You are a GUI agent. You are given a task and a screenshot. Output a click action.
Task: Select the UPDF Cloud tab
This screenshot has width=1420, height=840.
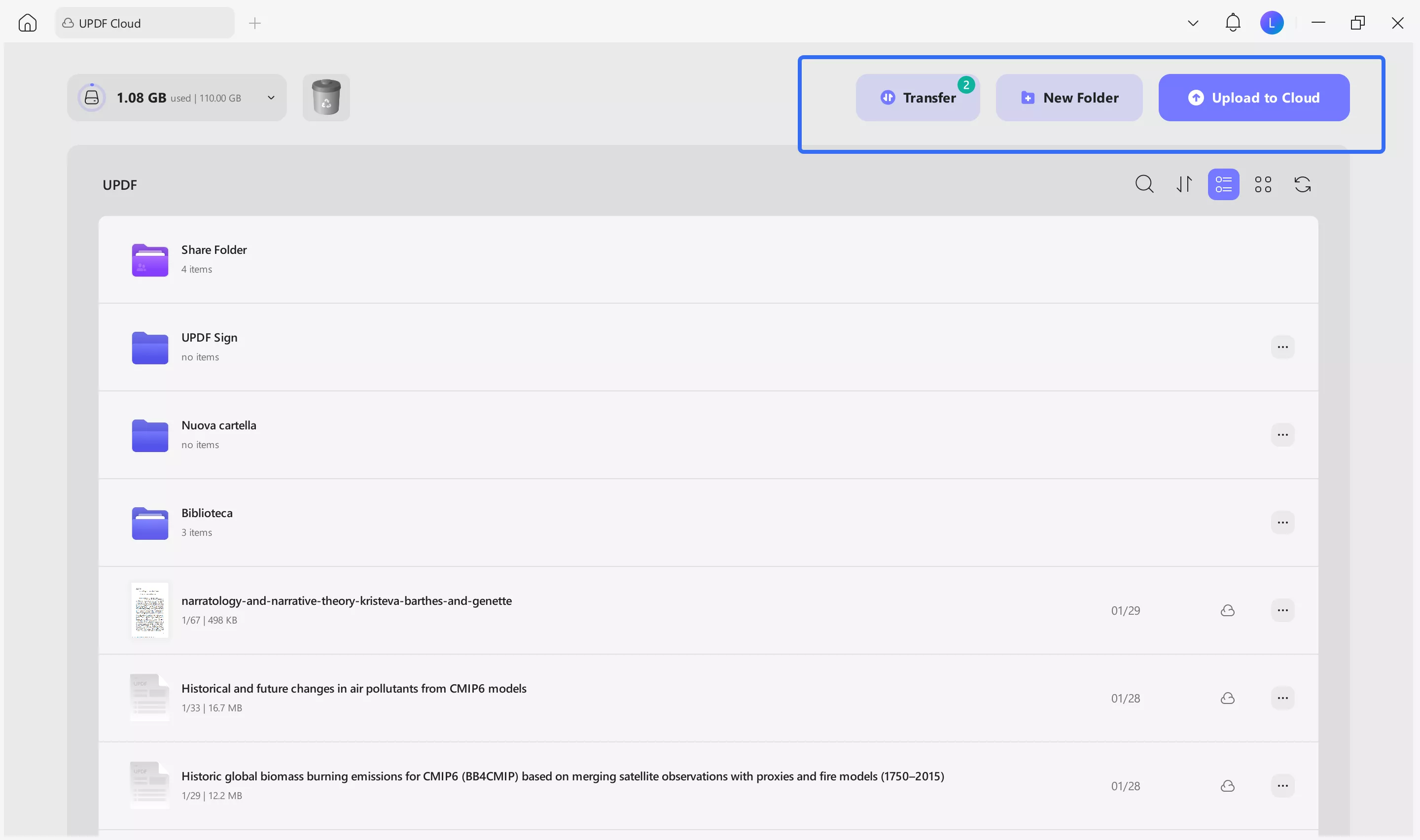coord(144,23)
